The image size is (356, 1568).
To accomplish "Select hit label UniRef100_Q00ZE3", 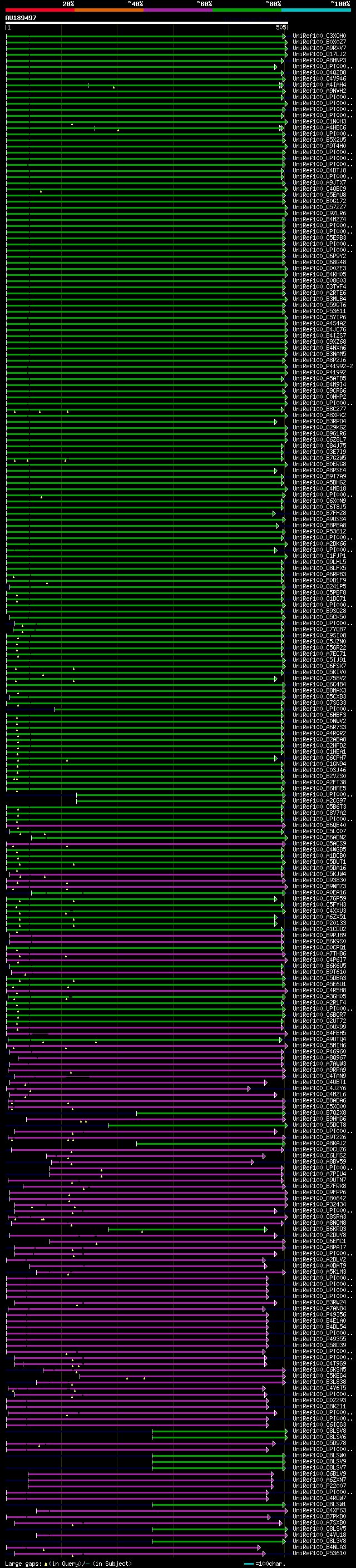I will (319, 269).
